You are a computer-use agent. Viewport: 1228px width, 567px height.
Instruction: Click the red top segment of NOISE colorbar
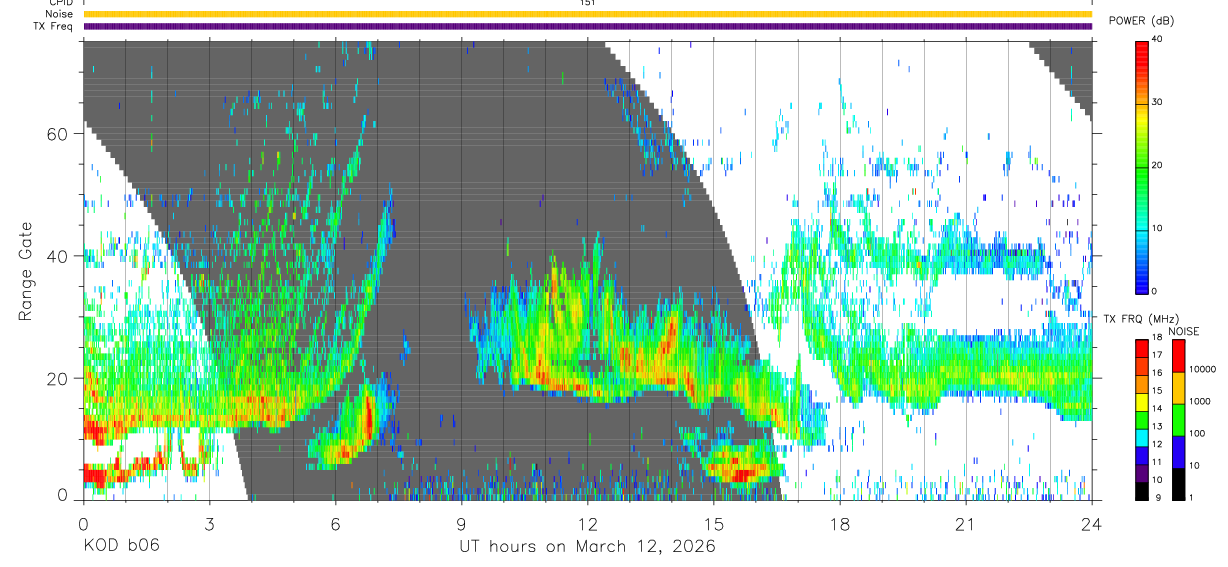(1178, 356)
